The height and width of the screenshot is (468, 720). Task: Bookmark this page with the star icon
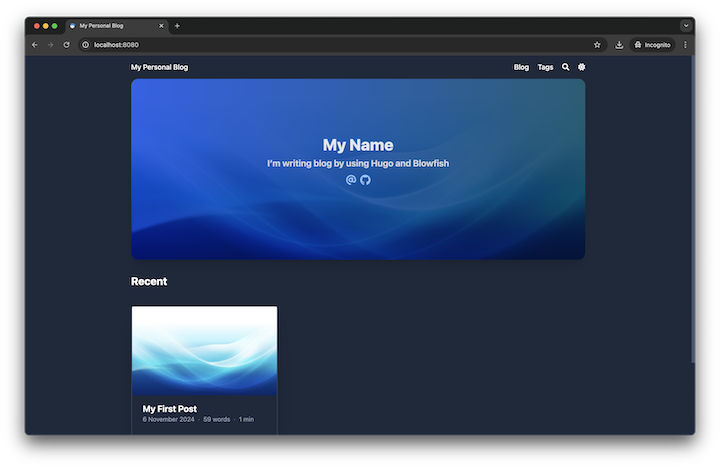coord(597,45)
